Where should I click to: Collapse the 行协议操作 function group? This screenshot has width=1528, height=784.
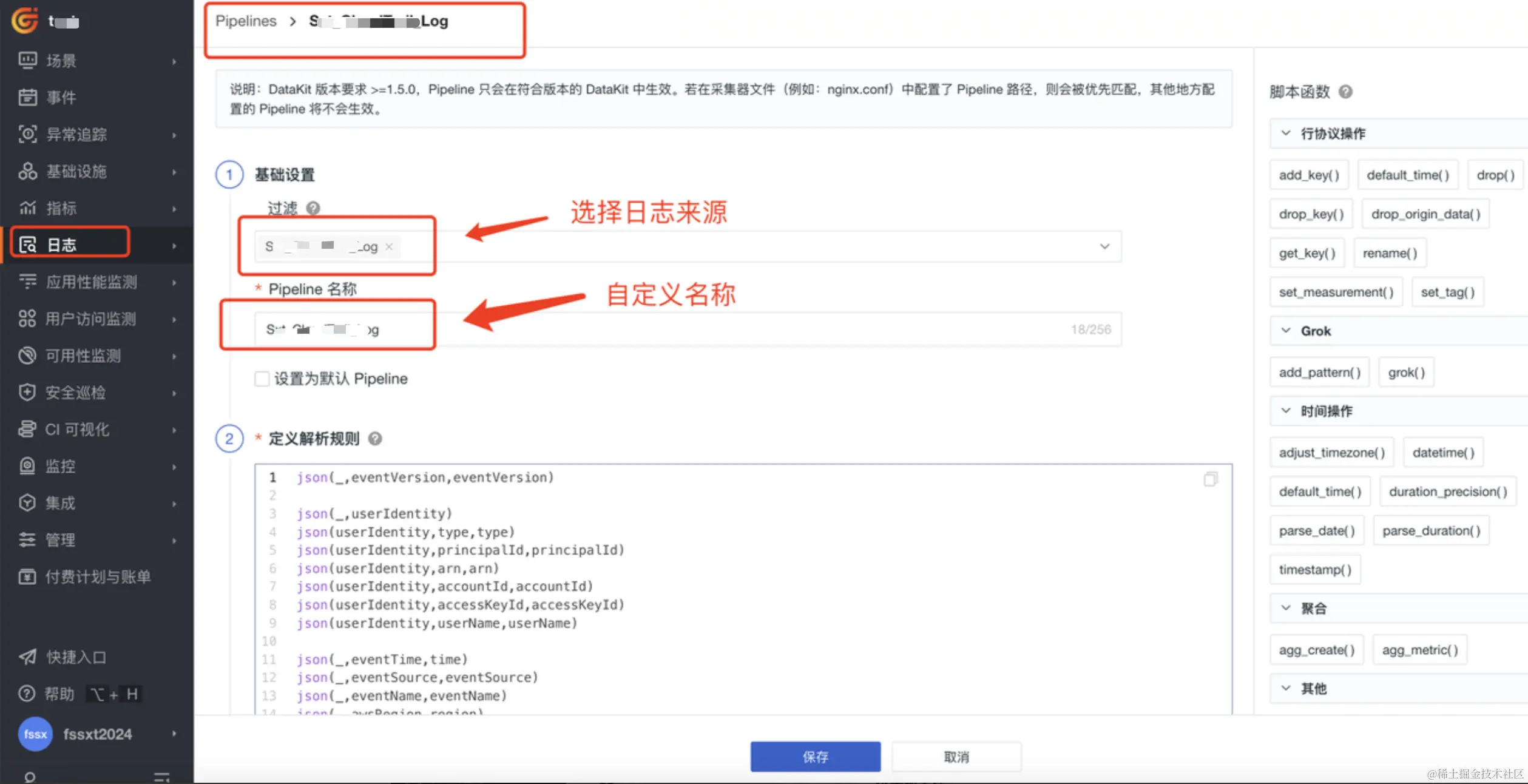[x=1286, y=133]
